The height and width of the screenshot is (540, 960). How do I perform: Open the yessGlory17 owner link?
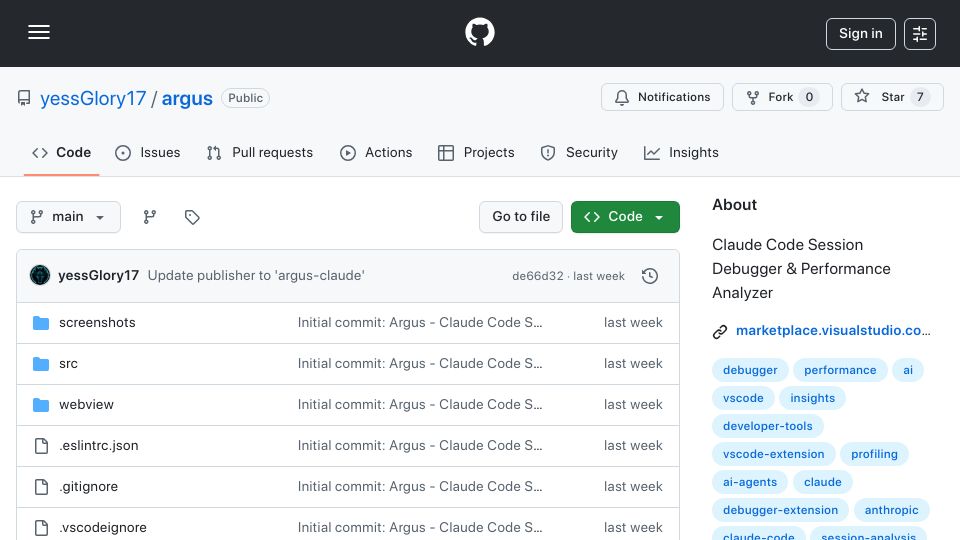pyautogui.click(x=93, y=99)
